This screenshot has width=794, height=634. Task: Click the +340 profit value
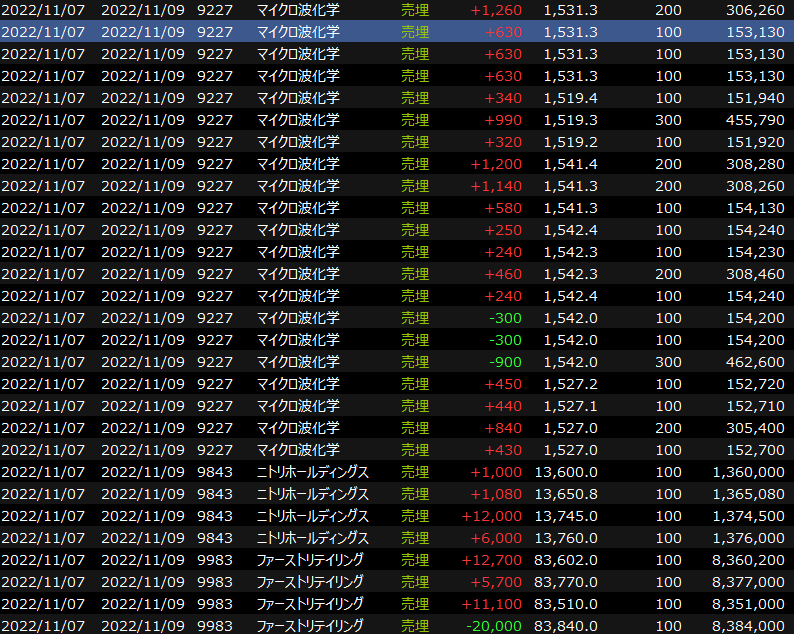(502, 98)
